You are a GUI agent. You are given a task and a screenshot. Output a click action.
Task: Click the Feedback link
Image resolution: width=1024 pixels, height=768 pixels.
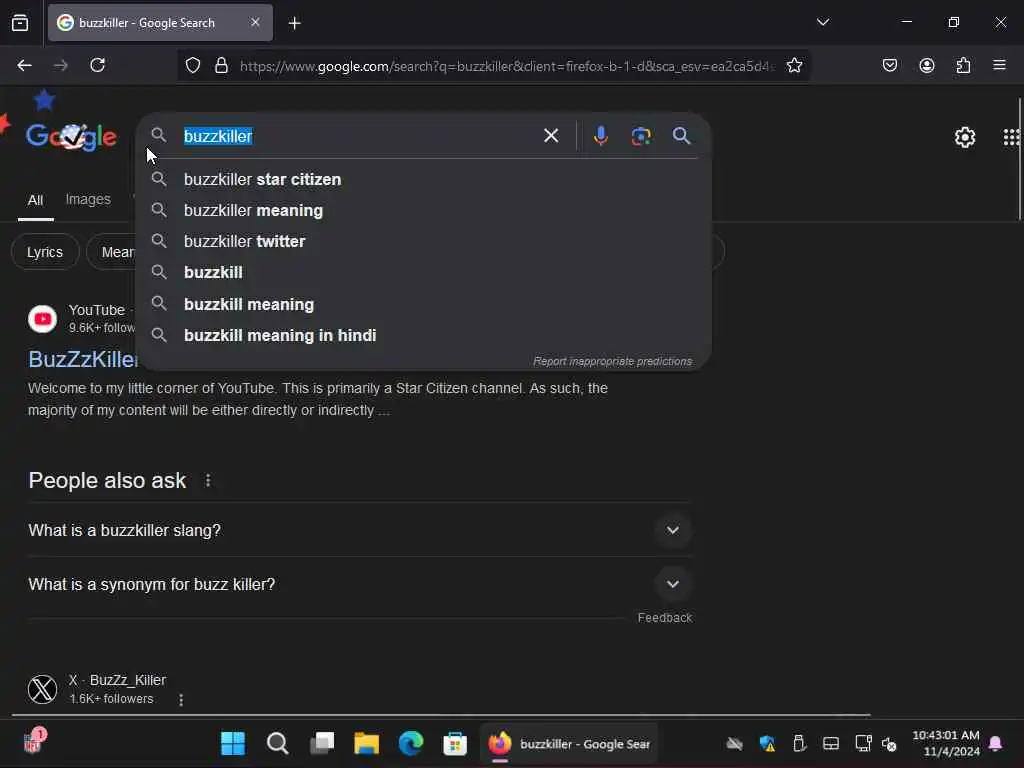(x=664, y=618)
